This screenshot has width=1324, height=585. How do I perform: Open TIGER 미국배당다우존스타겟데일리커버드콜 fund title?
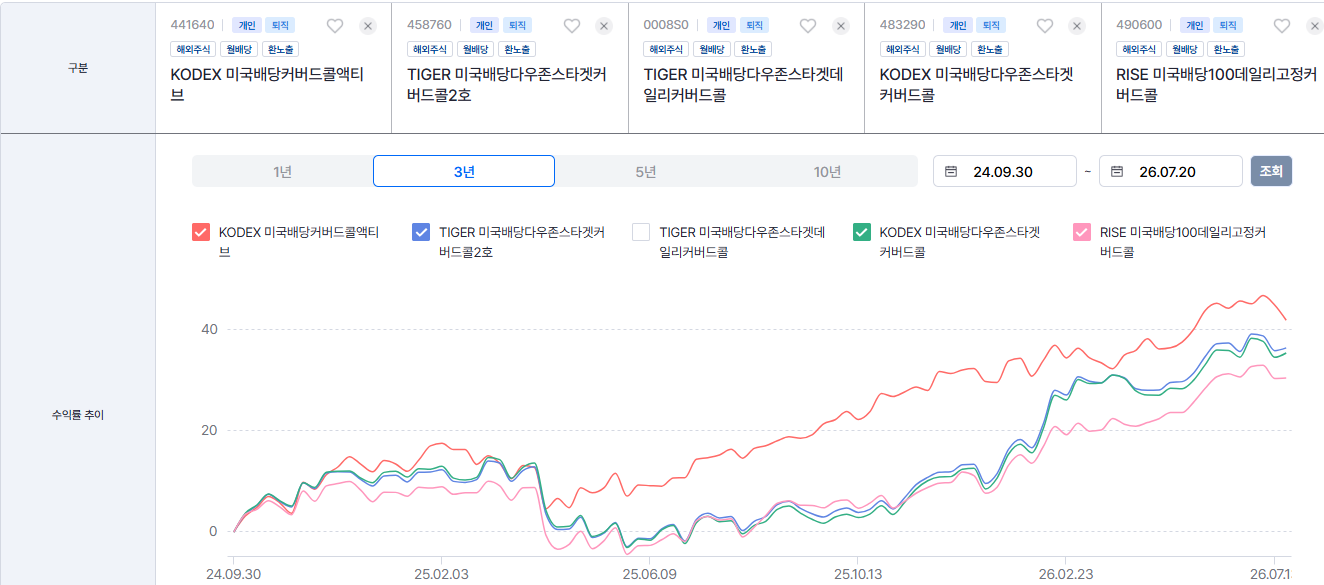pos(743,85)
